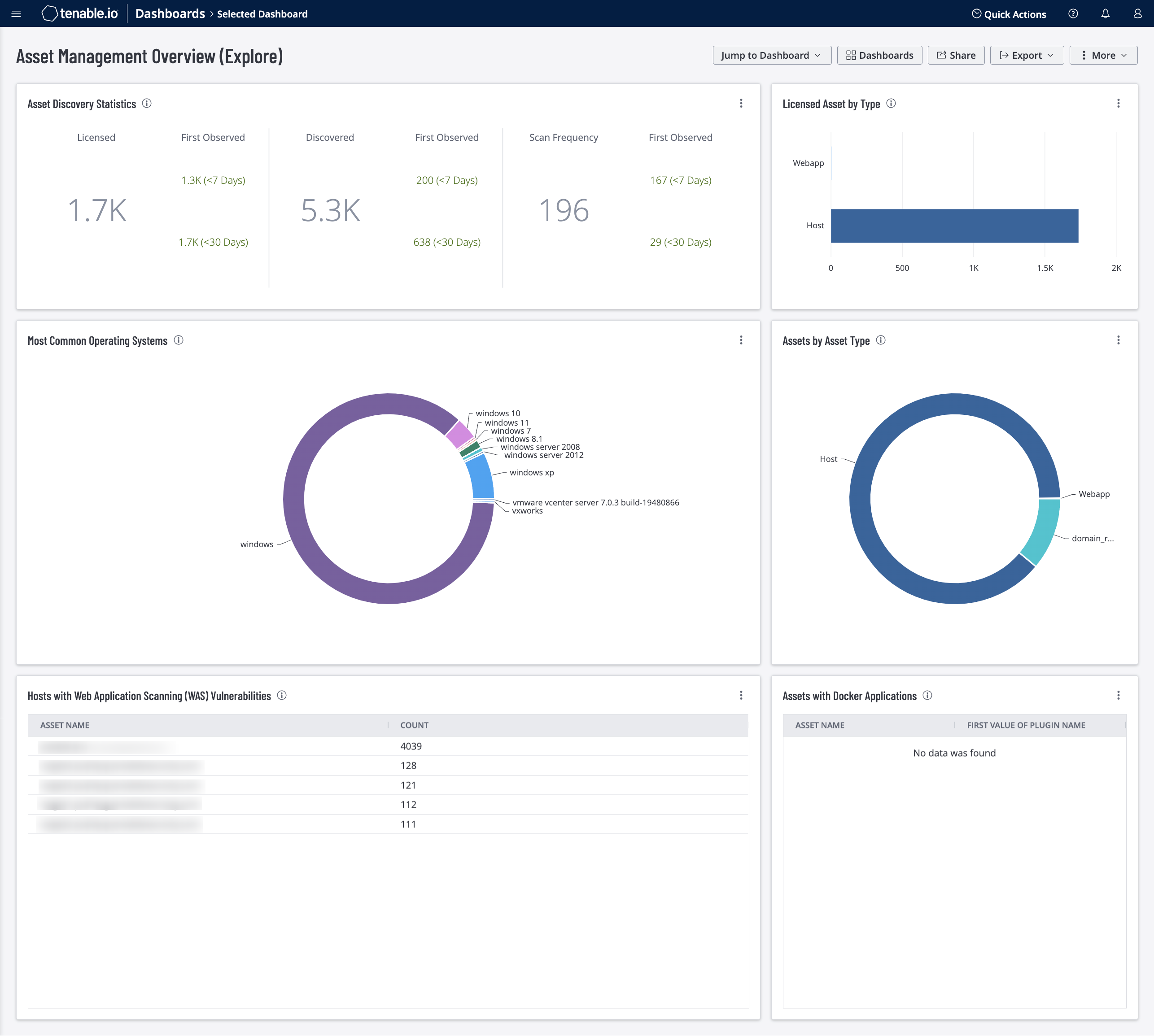Sort by FIRST VALUE OF PLUGIN NAME

[1026, 725]
